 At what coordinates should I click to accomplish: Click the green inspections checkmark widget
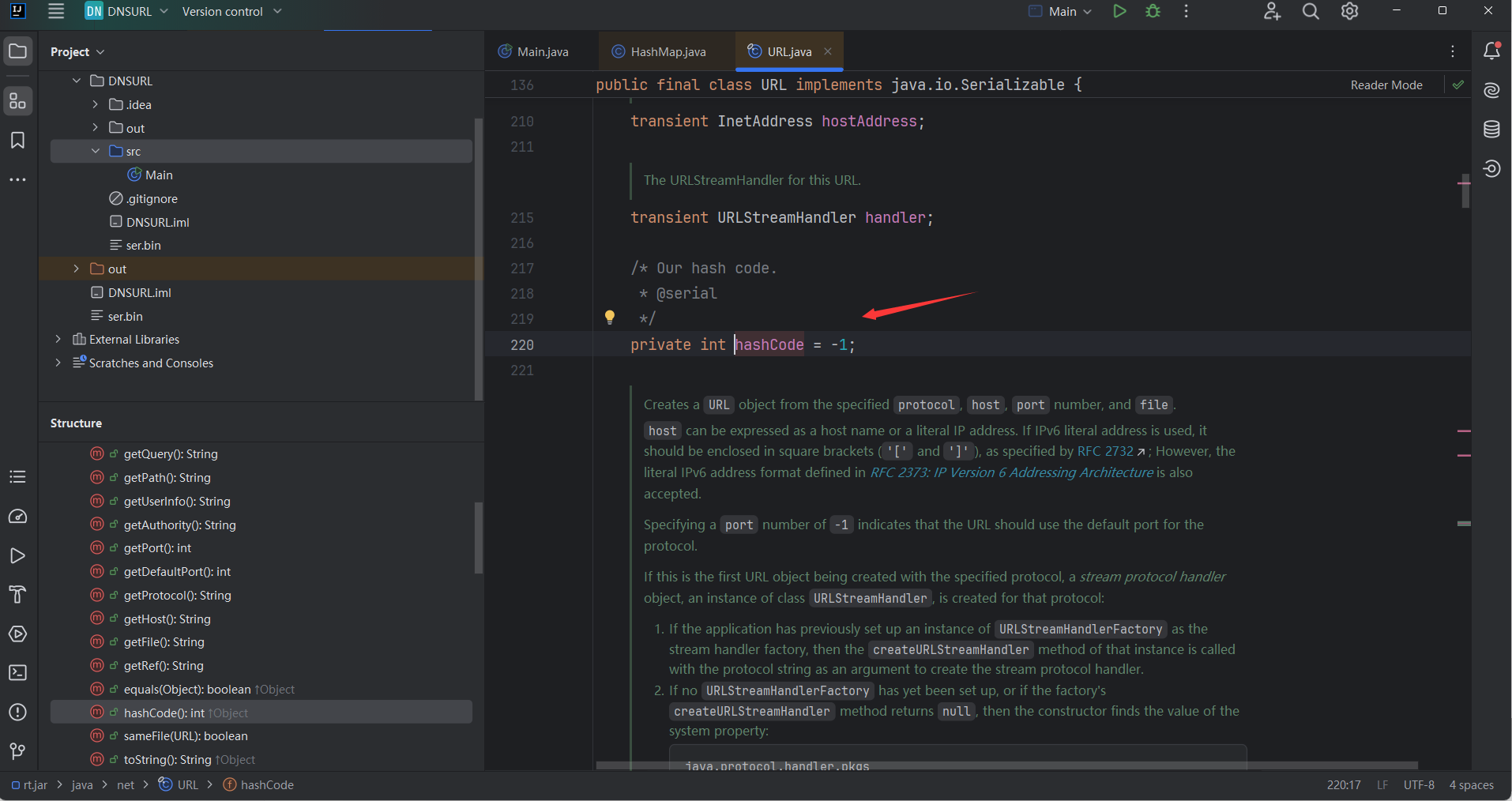point(1458,85)
